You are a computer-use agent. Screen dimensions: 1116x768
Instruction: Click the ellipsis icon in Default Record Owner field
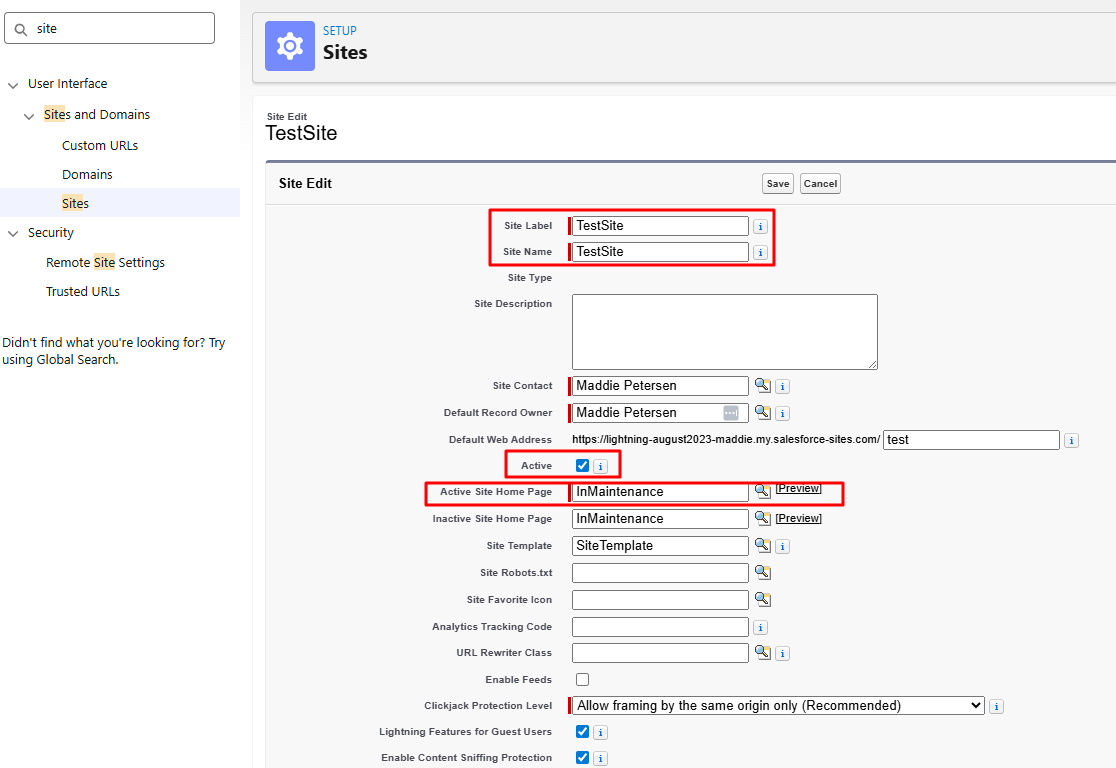[x=731, y=413]
